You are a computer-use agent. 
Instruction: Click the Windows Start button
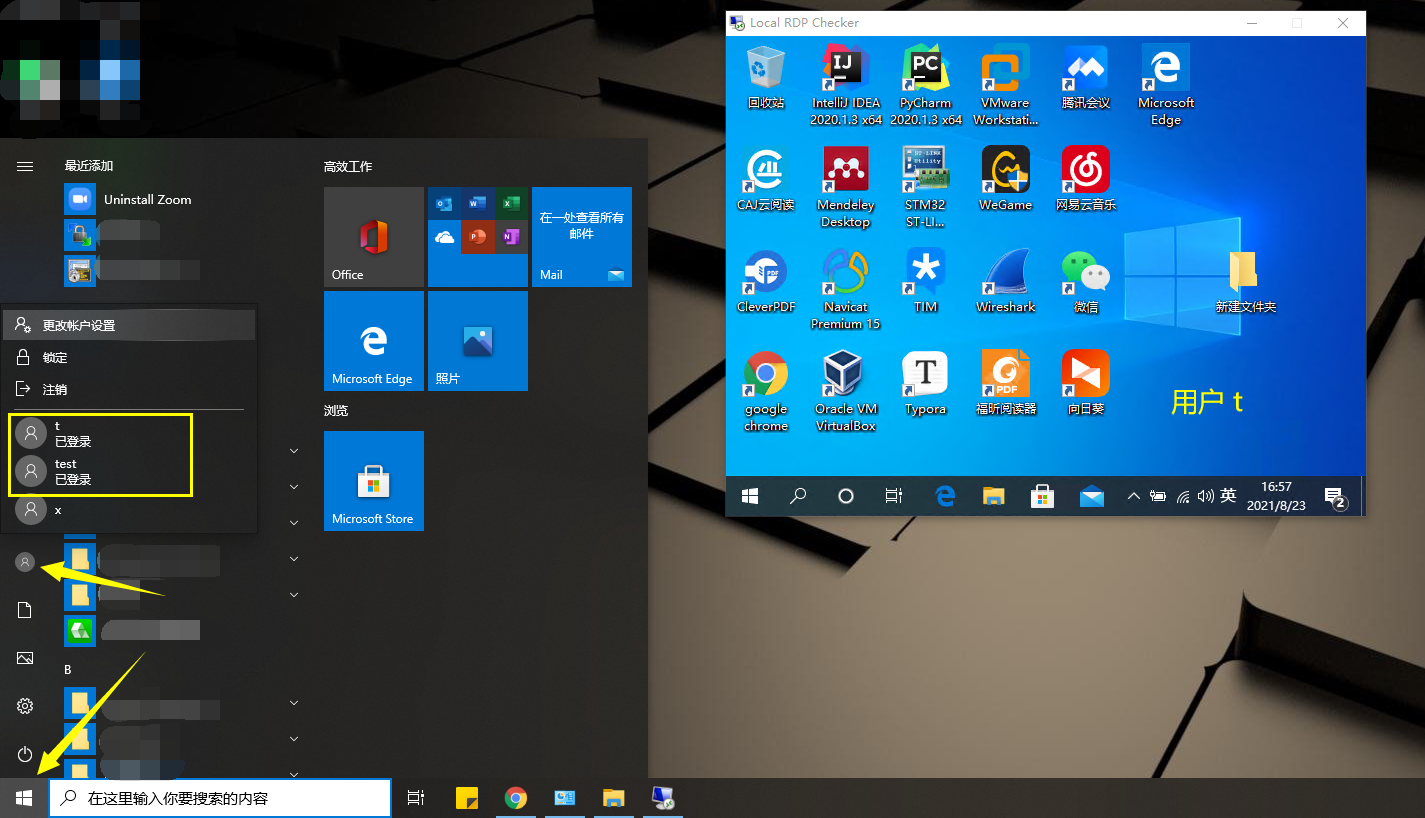24,798
